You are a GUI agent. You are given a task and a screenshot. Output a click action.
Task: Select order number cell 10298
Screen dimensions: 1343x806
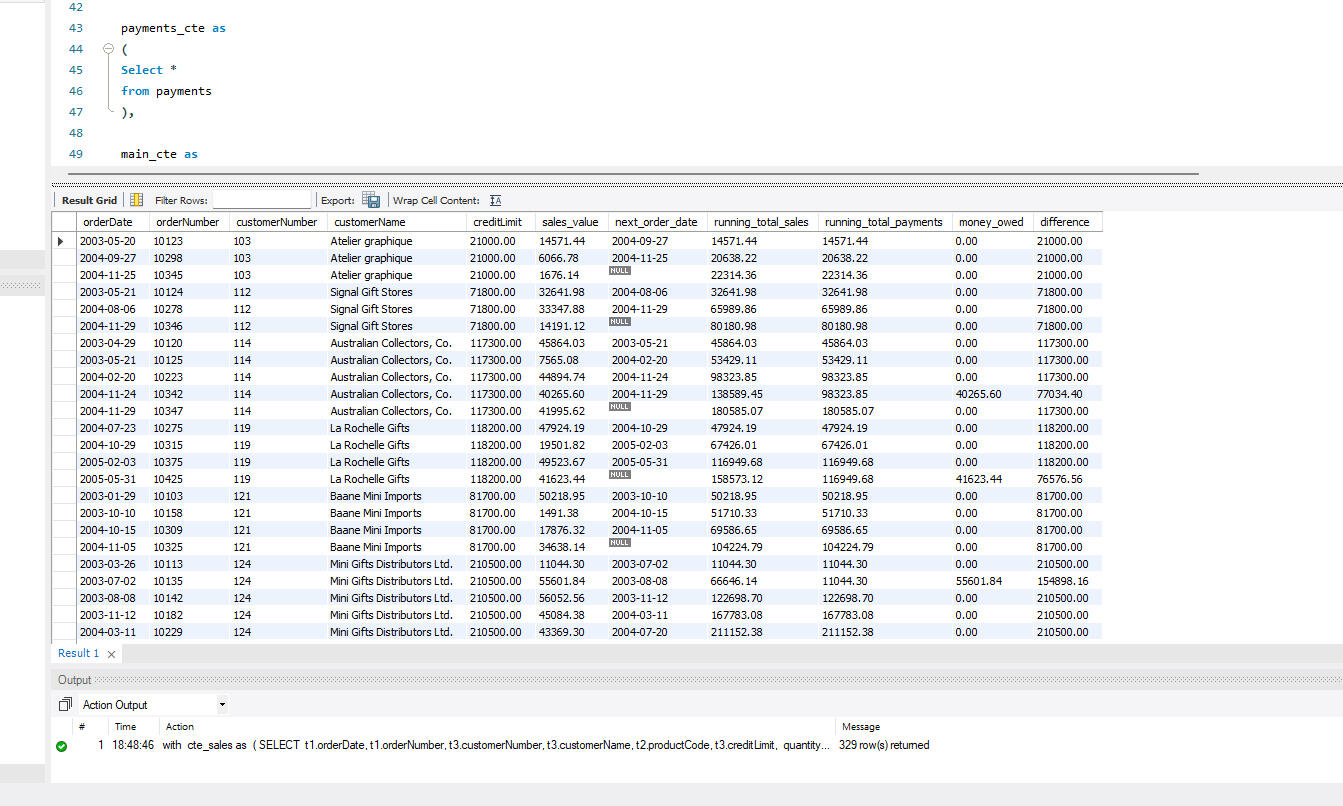(x=168, y=258)
